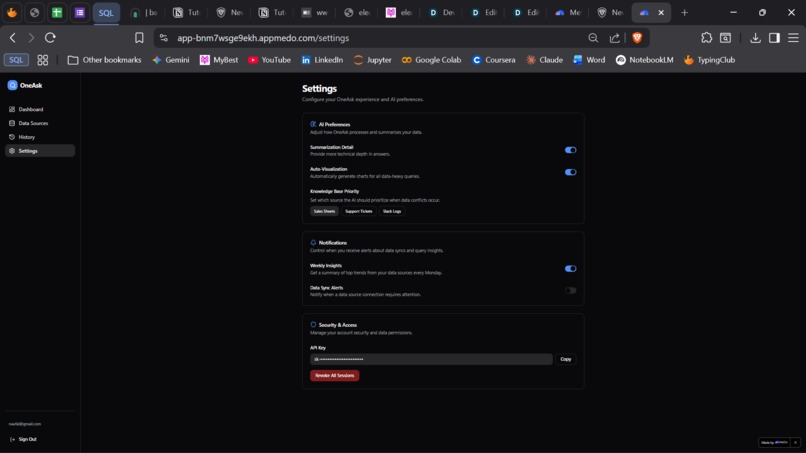Switch to the pinned SQL tab
806x453 pixels.
pos(106,12)
